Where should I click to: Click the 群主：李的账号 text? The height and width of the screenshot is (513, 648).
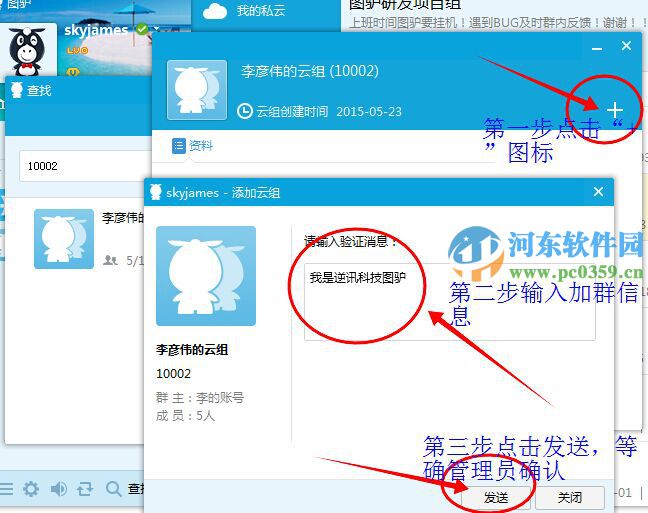200,398
